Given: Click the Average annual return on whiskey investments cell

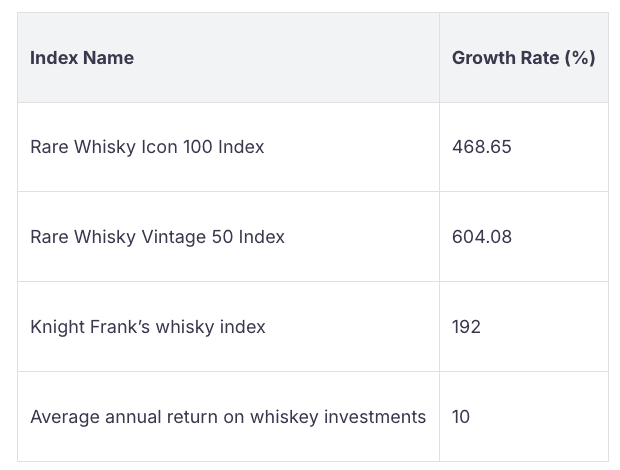Looking at the screenshot, I should click(228, 417).
